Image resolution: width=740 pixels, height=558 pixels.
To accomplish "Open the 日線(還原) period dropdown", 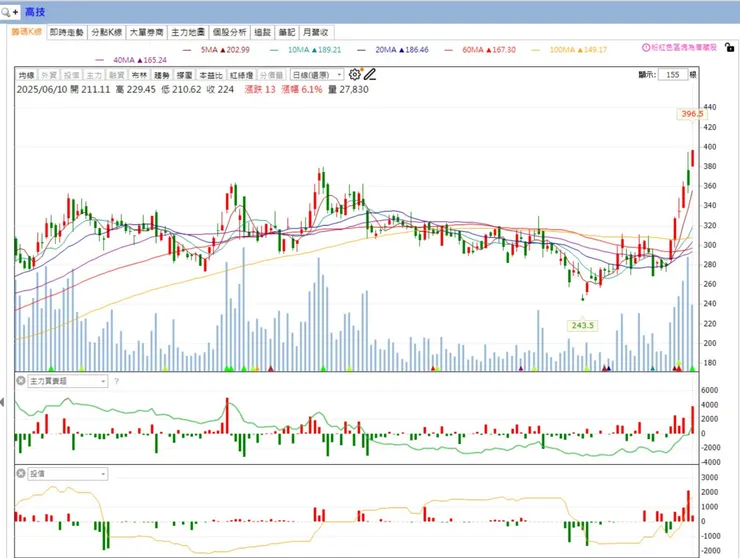I will click(317, 75).
